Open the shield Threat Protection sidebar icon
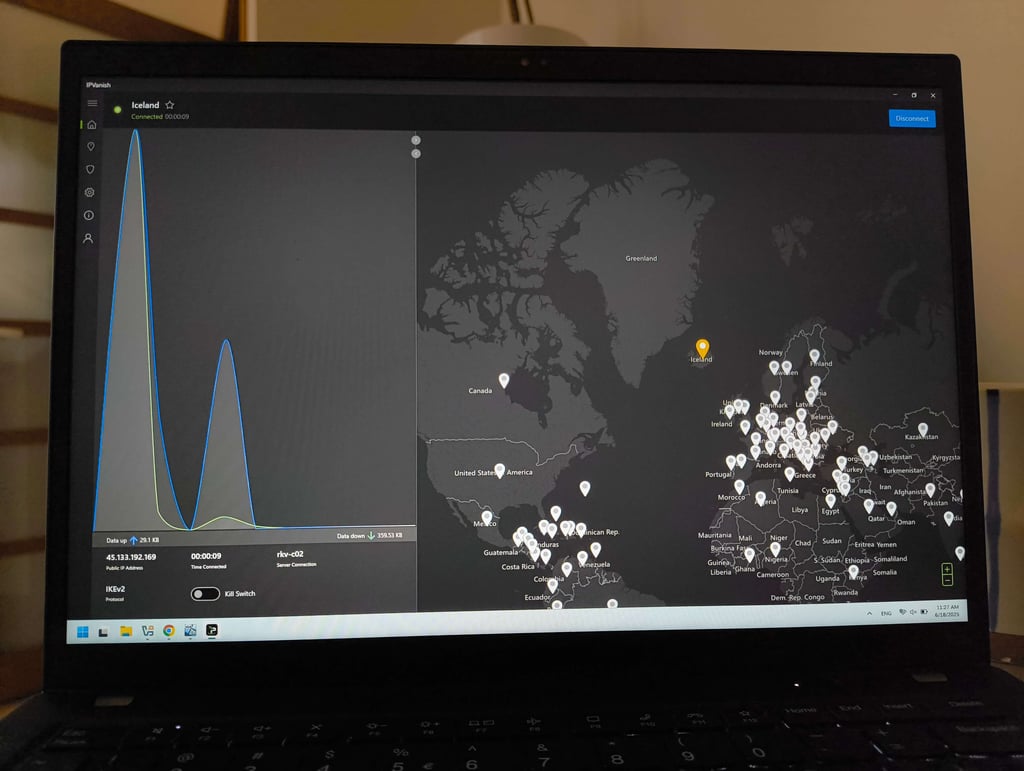The image size is (1024, 771). 90,169
